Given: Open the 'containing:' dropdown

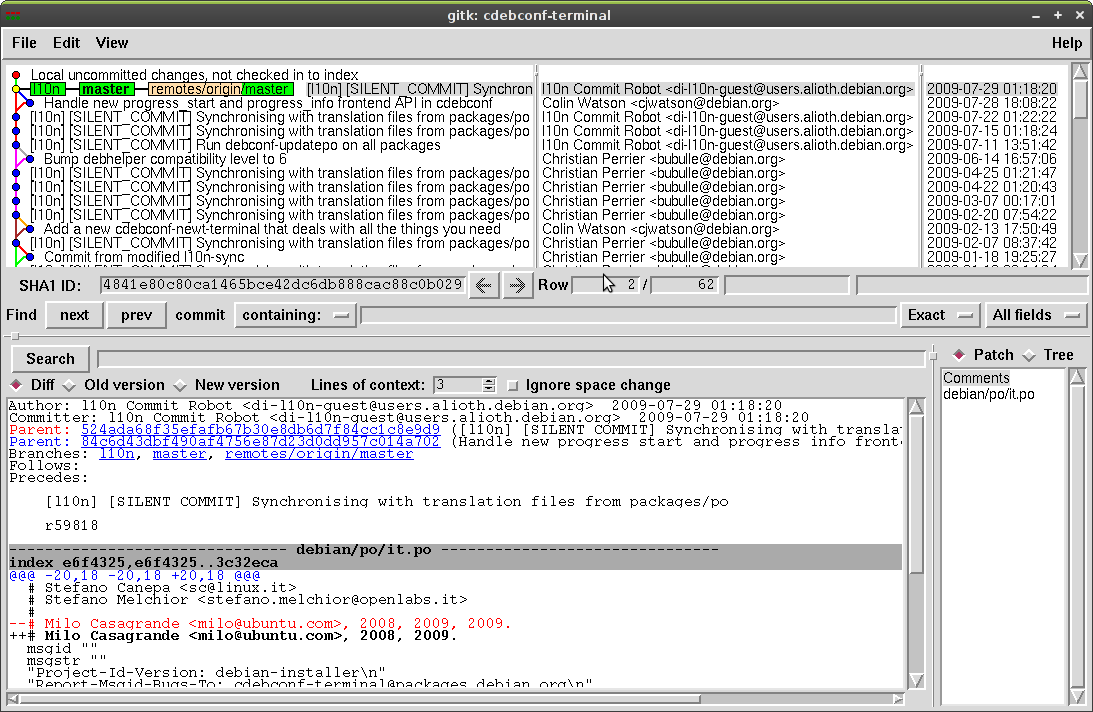Looking at the screenshot, I should point(295,315).
